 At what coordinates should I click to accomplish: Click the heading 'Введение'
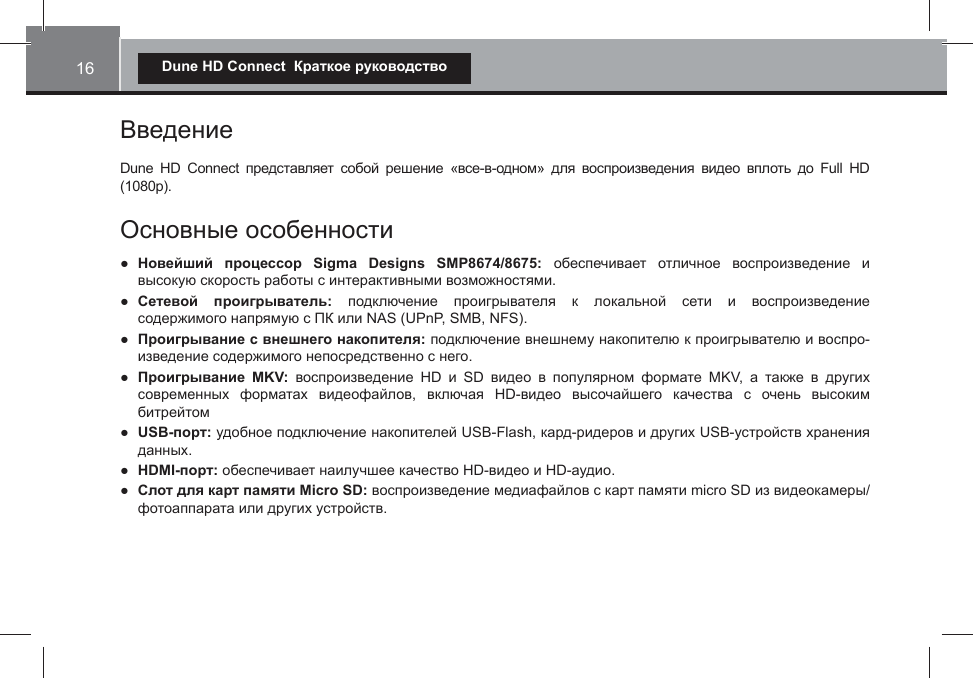[x=176, y=130]
